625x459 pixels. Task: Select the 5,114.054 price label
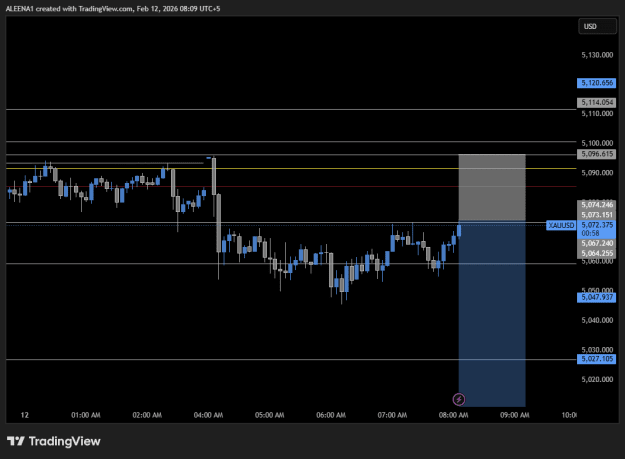[x=596, y=102]
